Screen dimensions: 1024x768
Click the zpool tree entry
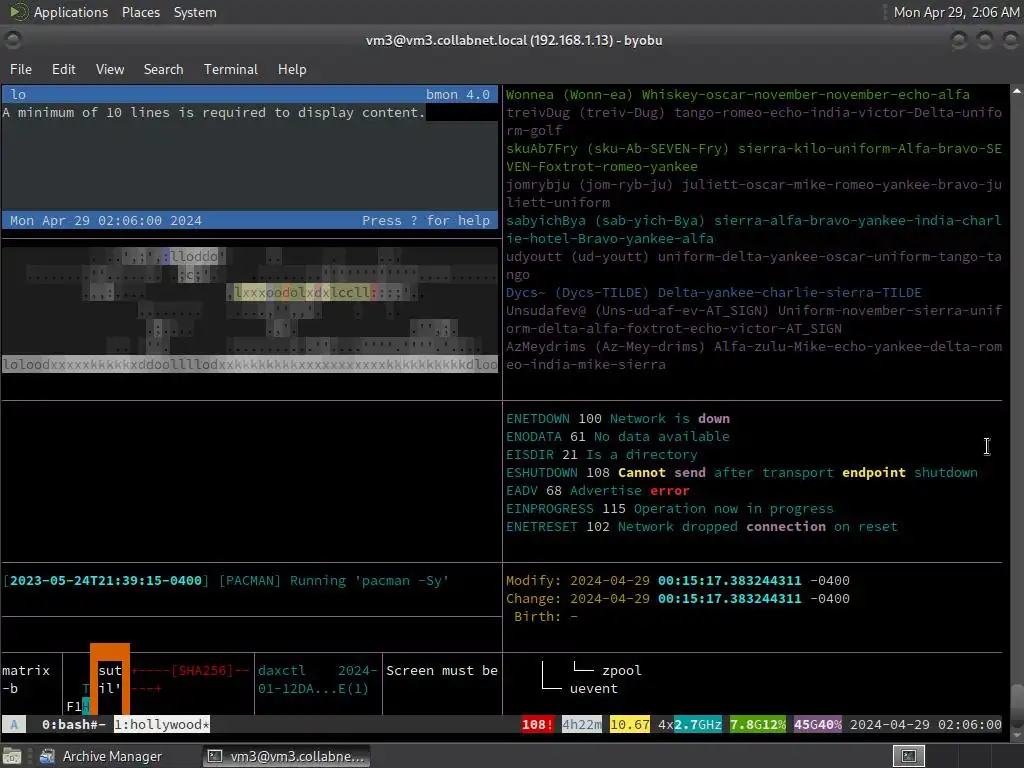coord(622,671)
